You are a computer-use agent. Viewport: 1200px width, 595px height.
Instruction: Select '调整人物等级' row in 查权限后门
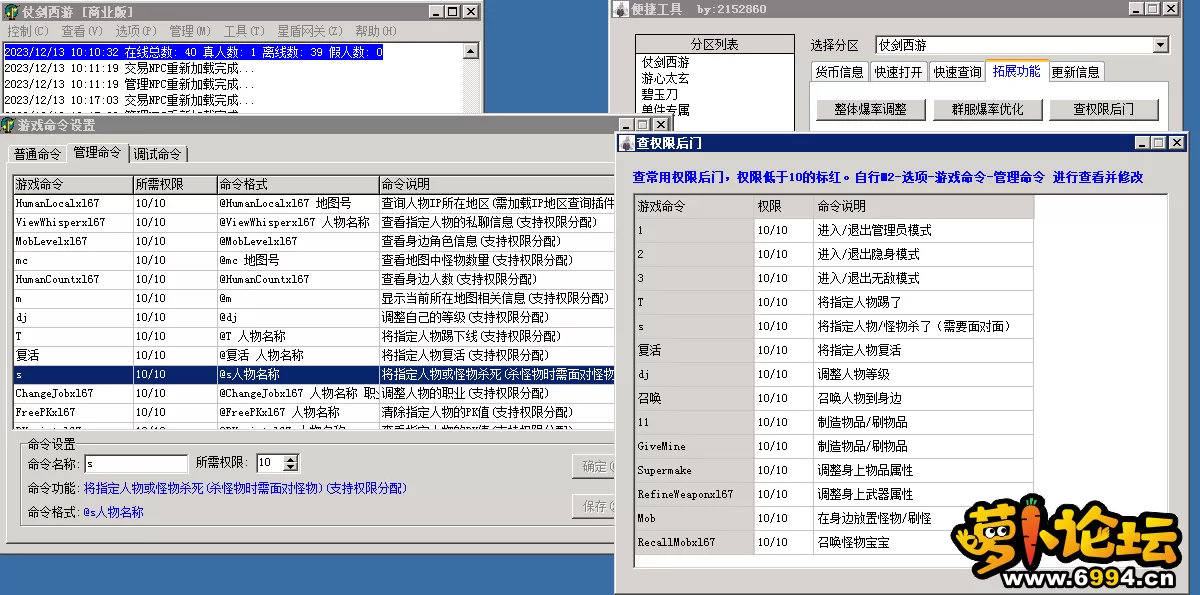click(834, 374)
